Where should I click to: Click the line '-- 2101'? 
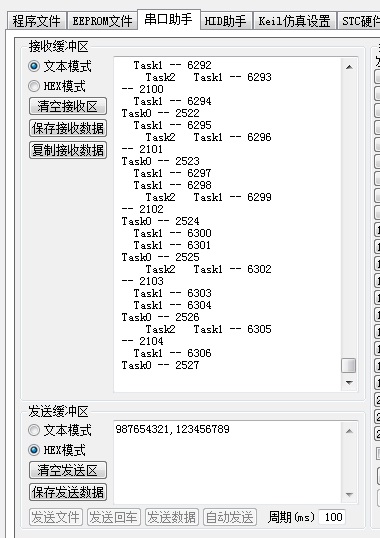point(142,149)
